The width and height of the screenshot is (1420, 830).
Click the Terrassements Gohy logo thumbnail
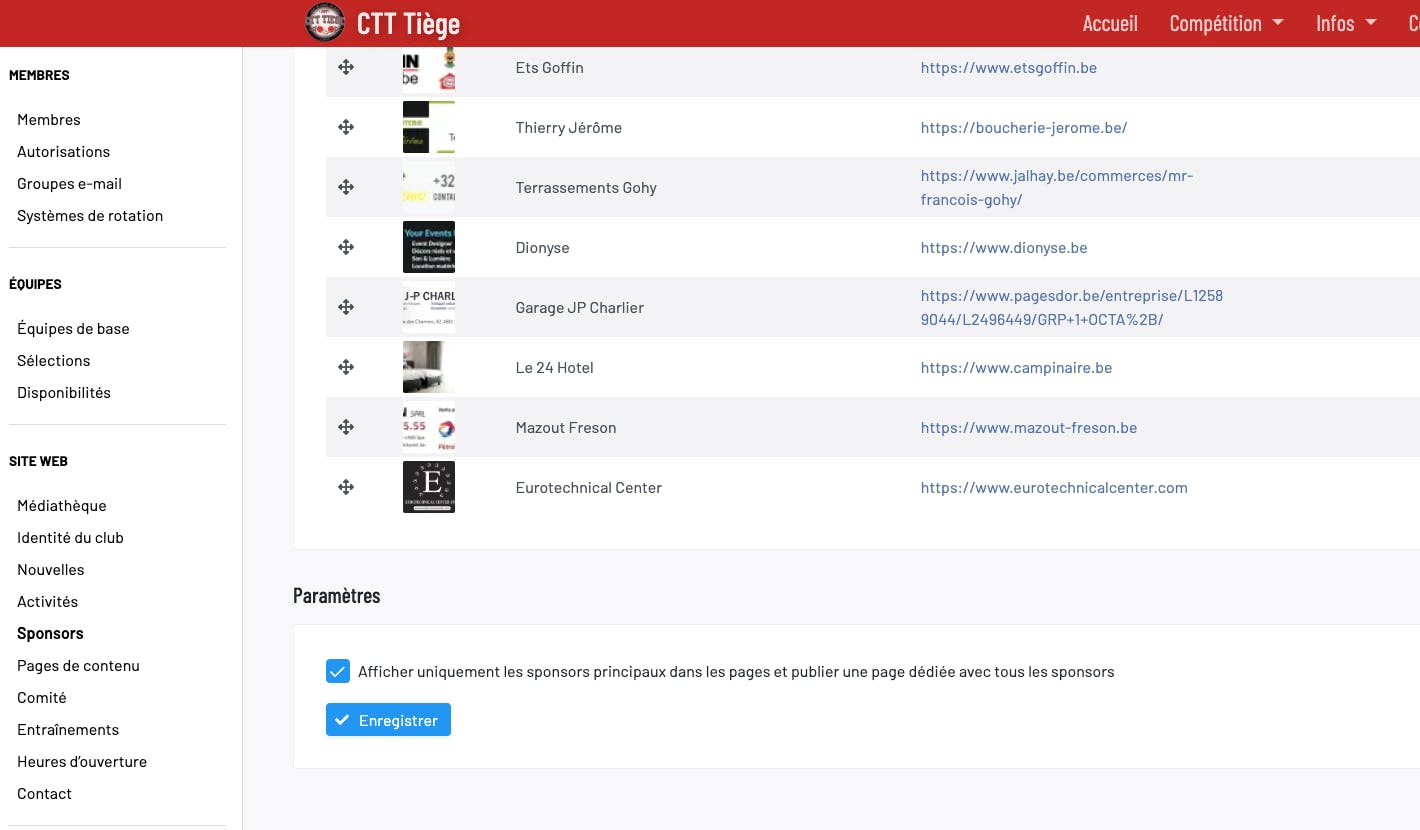click(429, 187)
